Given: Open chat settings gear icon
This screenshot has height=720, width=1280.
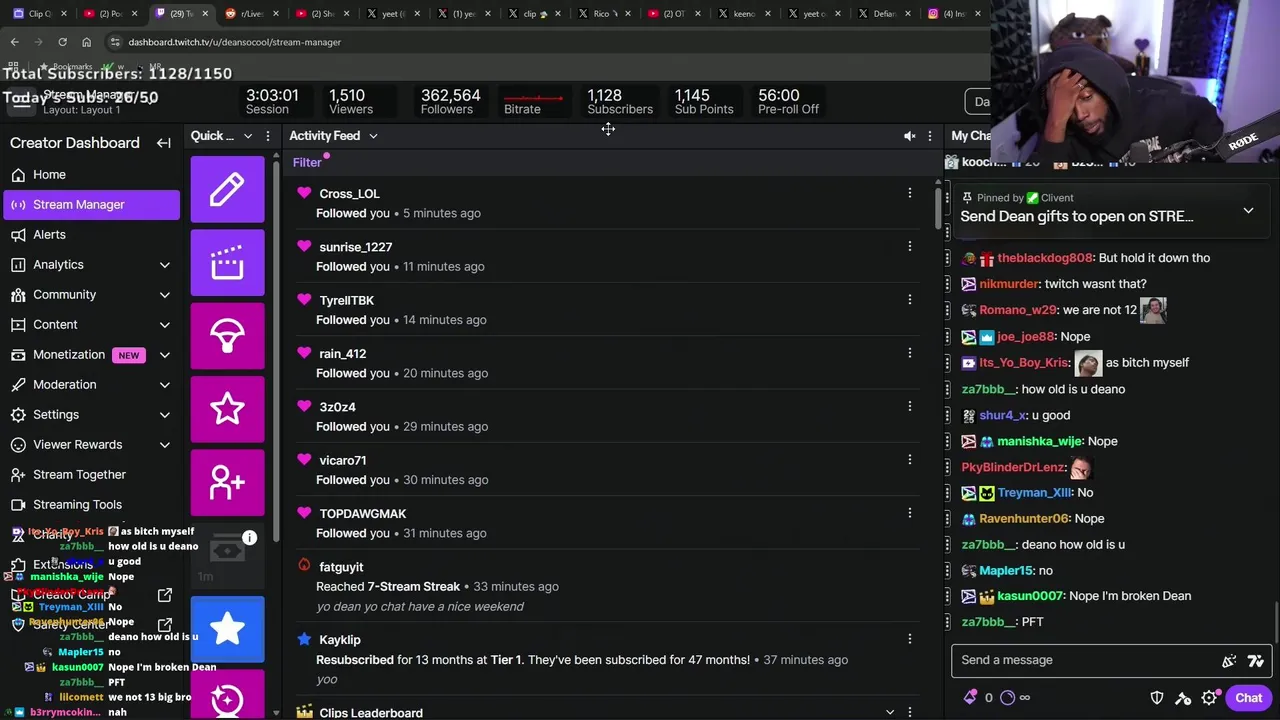Looking at the screenshot, I should click(1209, 698).
